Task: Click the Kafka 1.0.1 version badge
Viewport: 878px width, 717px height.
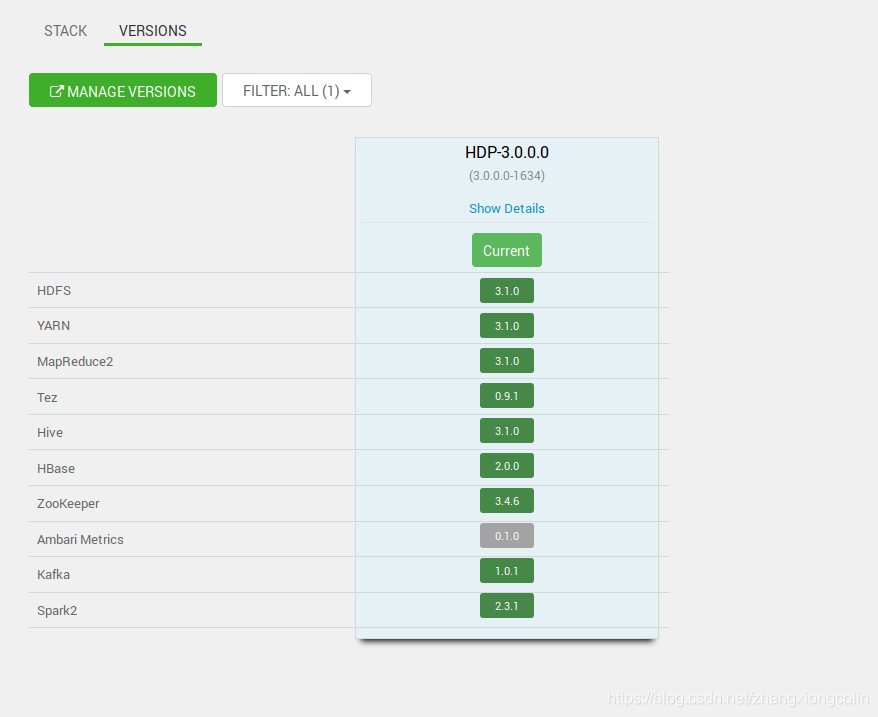Action: pos(507,571)
